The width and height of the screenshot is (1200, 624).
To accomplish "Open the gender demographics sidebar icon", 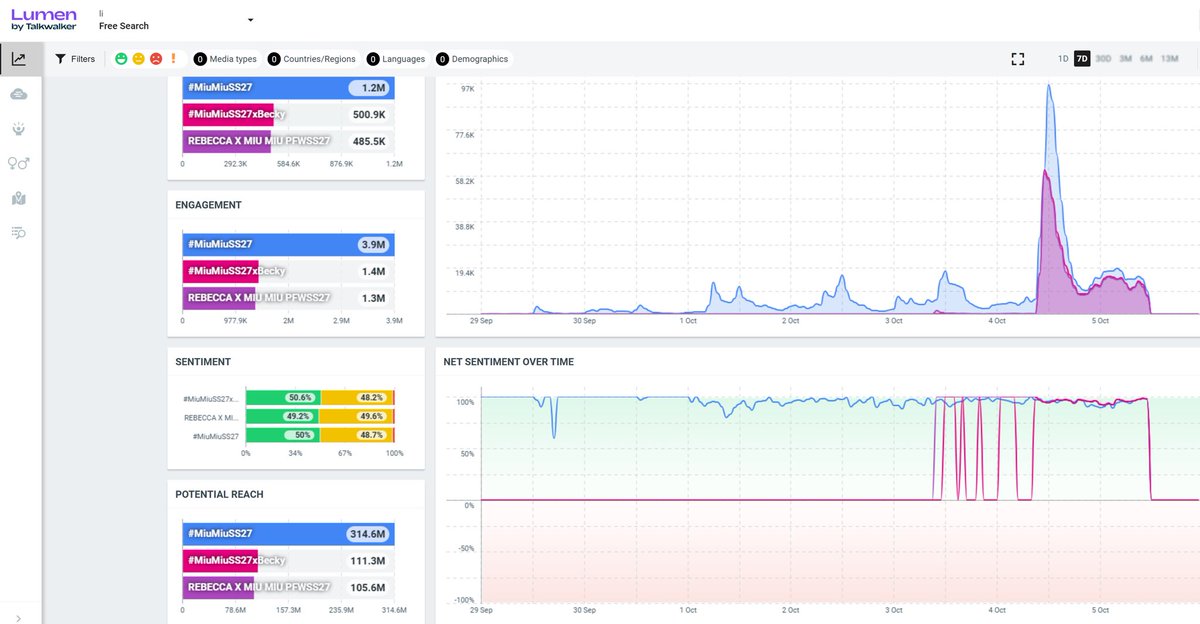I will pyautogui.click(x=19, y=163).
